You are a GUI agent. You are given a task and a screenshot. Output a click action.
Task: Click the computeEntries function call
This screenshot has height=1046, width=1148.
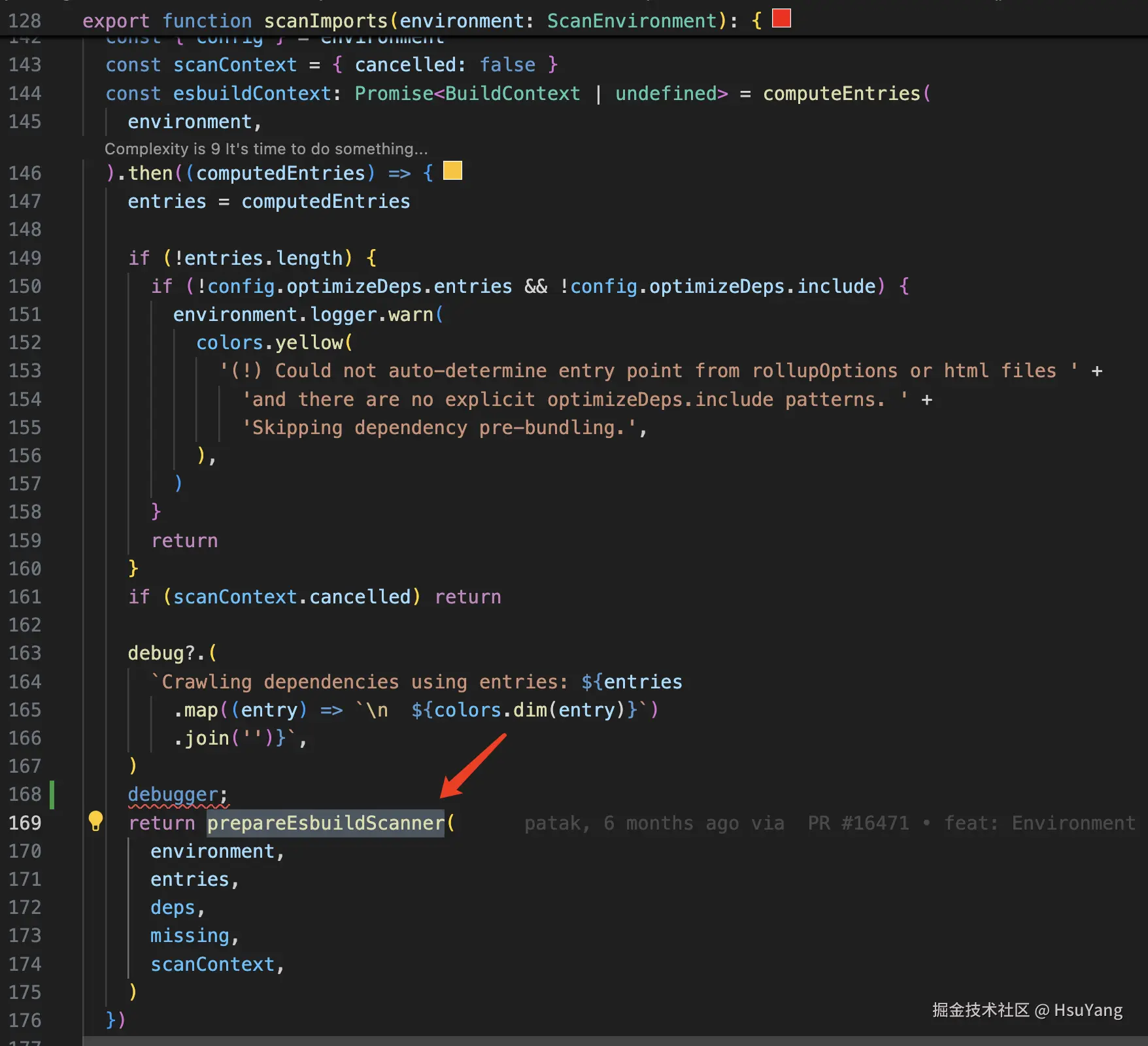(841, 93)
